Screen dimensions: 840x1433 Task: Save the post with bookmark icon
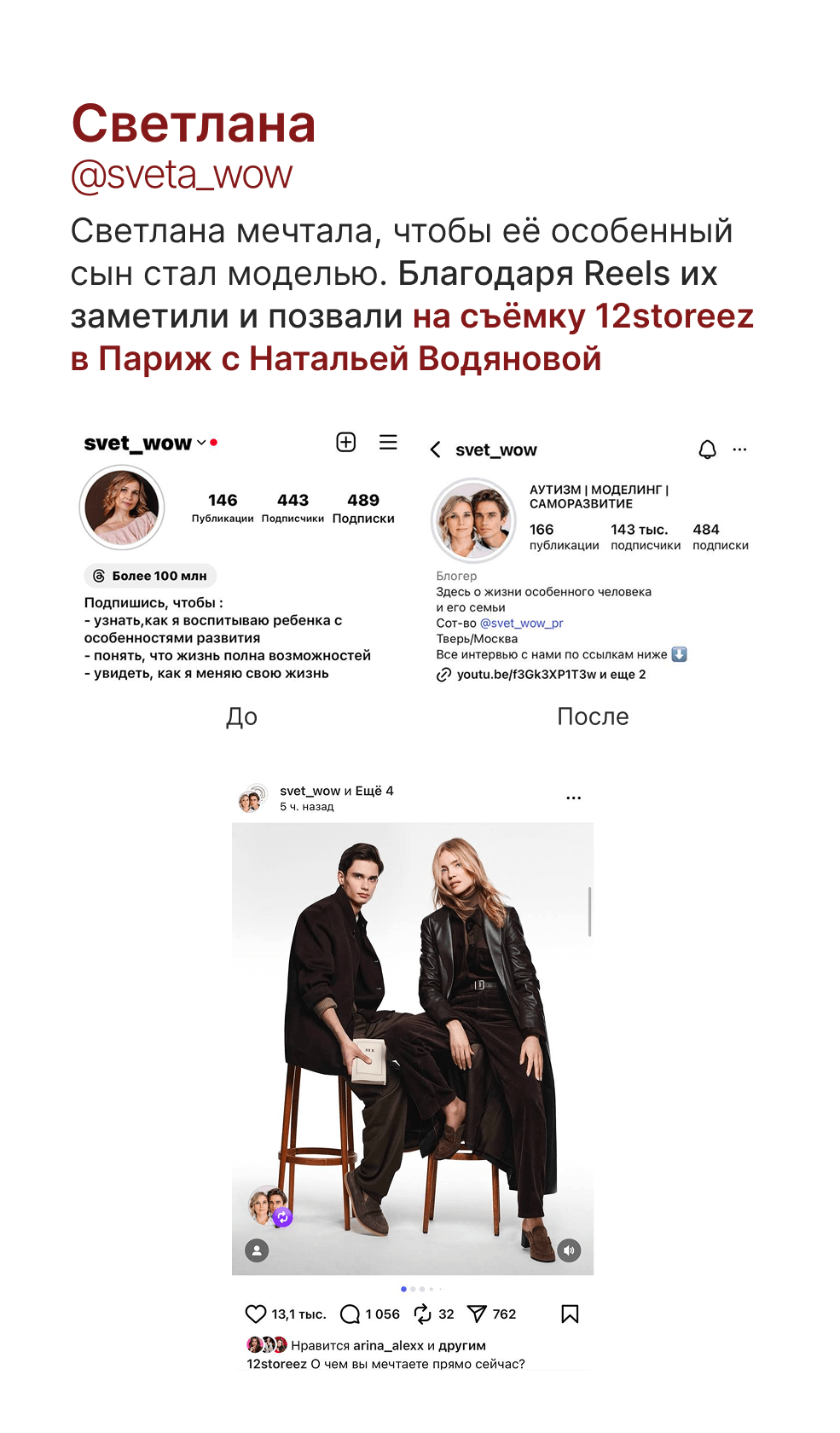(x=571, y=1314)
